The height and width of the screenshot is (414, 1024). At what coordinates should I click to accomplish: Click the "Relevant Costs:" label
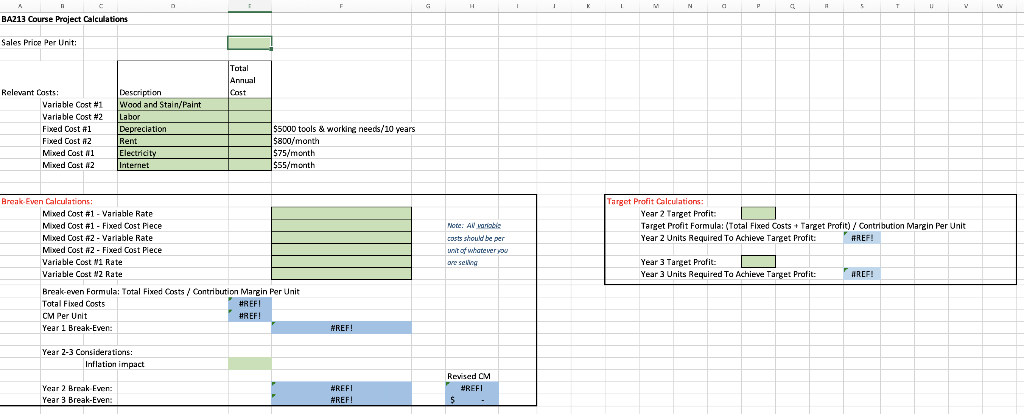click(x=30, y=92)
